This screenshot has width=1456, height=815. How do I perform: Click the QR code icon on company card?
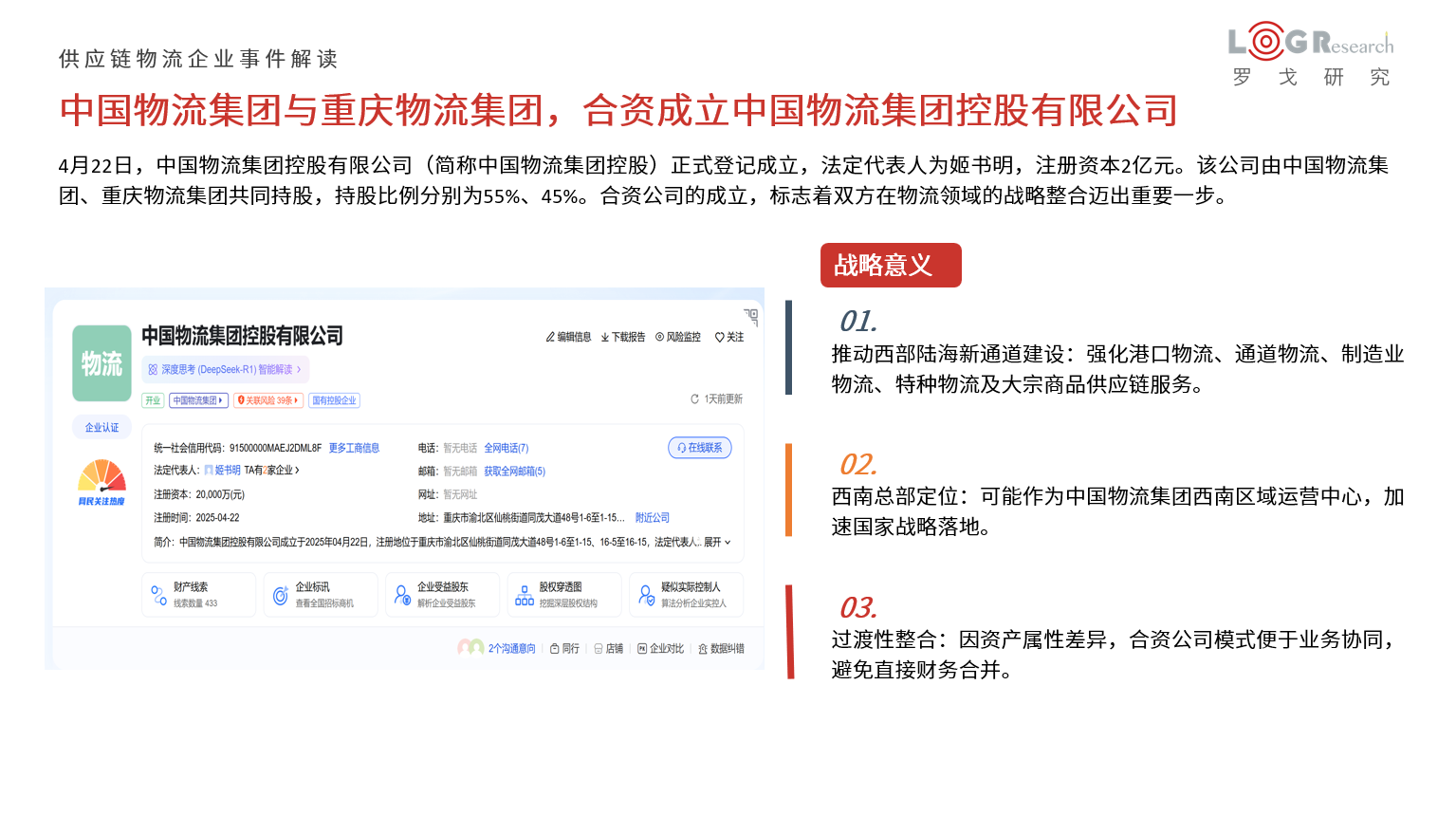click(751, 316)
